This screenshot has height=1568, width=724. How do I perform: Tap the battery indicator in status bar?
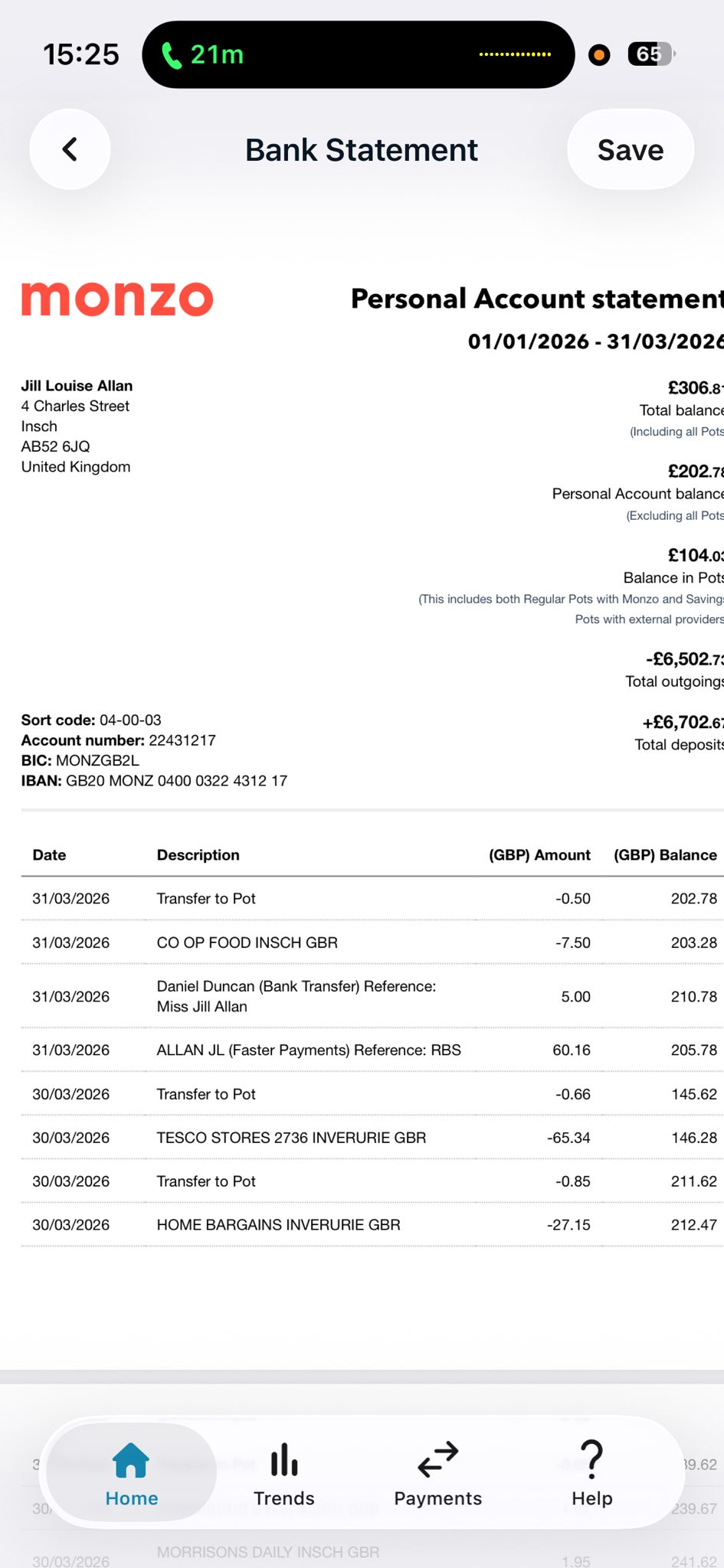[651, 54]
